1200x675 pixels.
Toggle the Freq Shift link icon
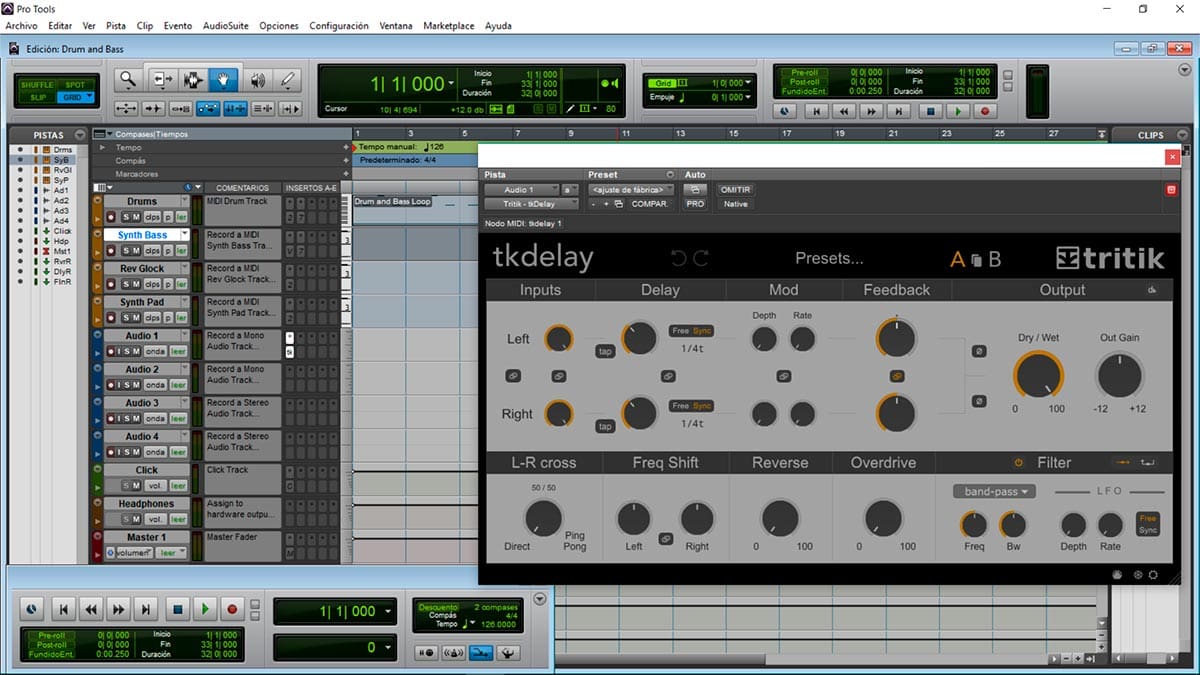665,539
